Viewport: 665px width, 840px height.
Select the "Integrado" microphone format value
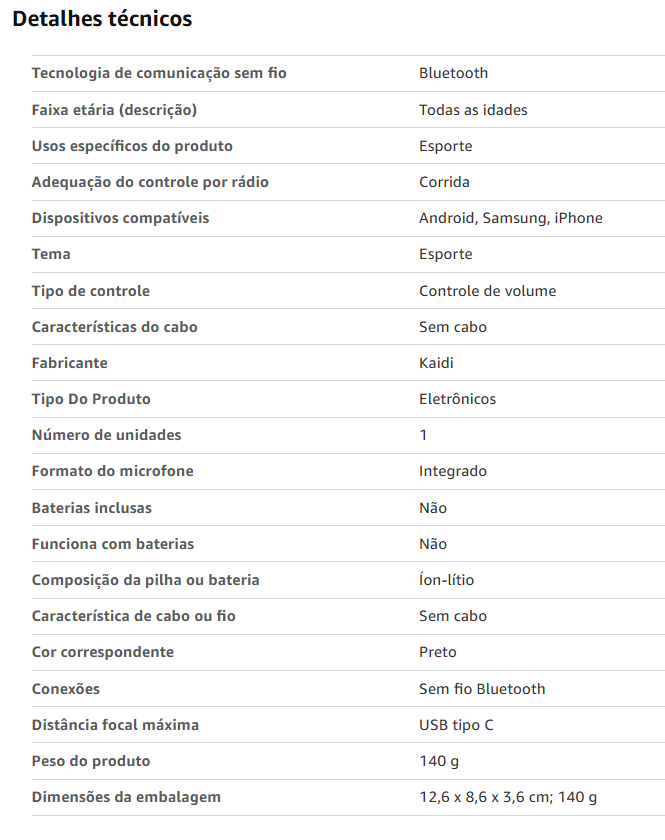[x=453, y=471]
